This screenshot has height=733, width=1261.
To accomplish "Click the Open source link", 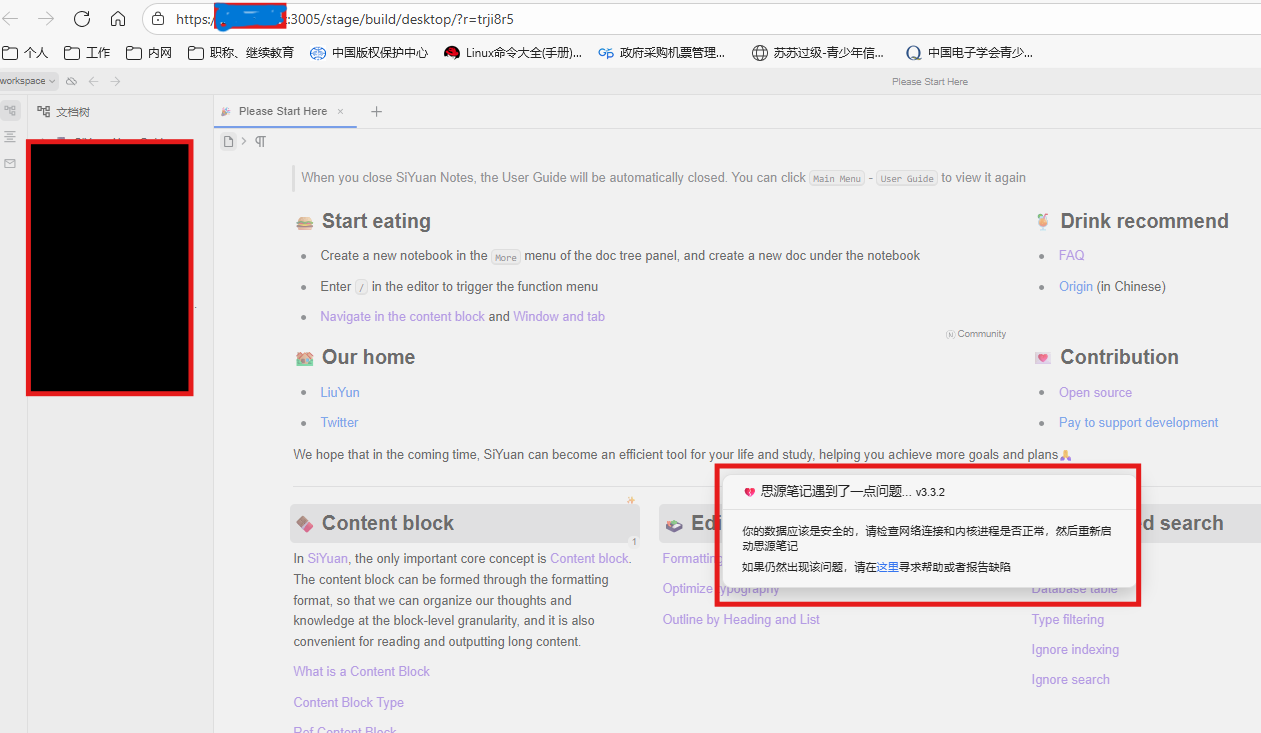I will coord(1096,392).
